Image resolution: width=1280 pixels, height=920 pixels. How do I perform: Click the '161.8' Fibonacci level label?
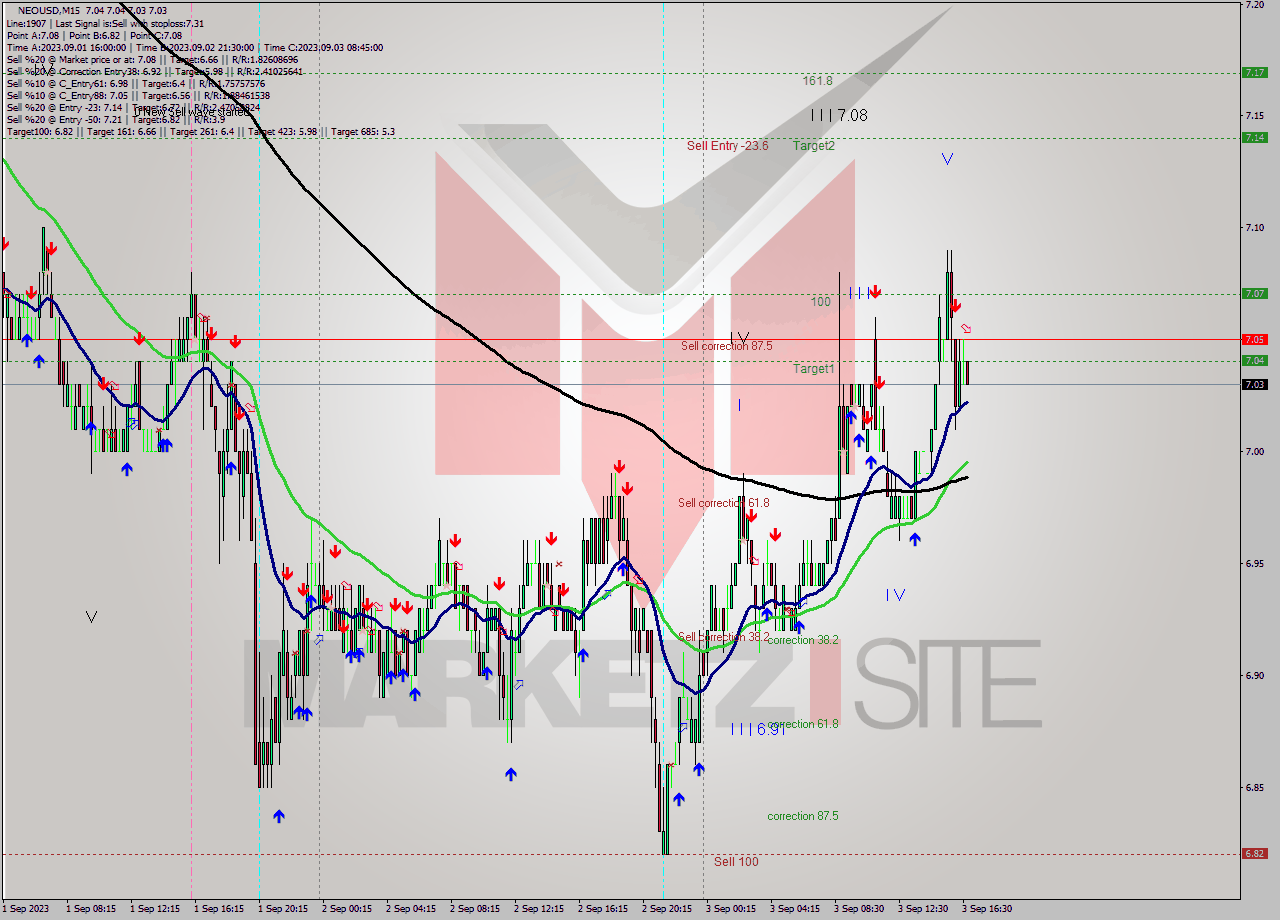click(818, 81)
